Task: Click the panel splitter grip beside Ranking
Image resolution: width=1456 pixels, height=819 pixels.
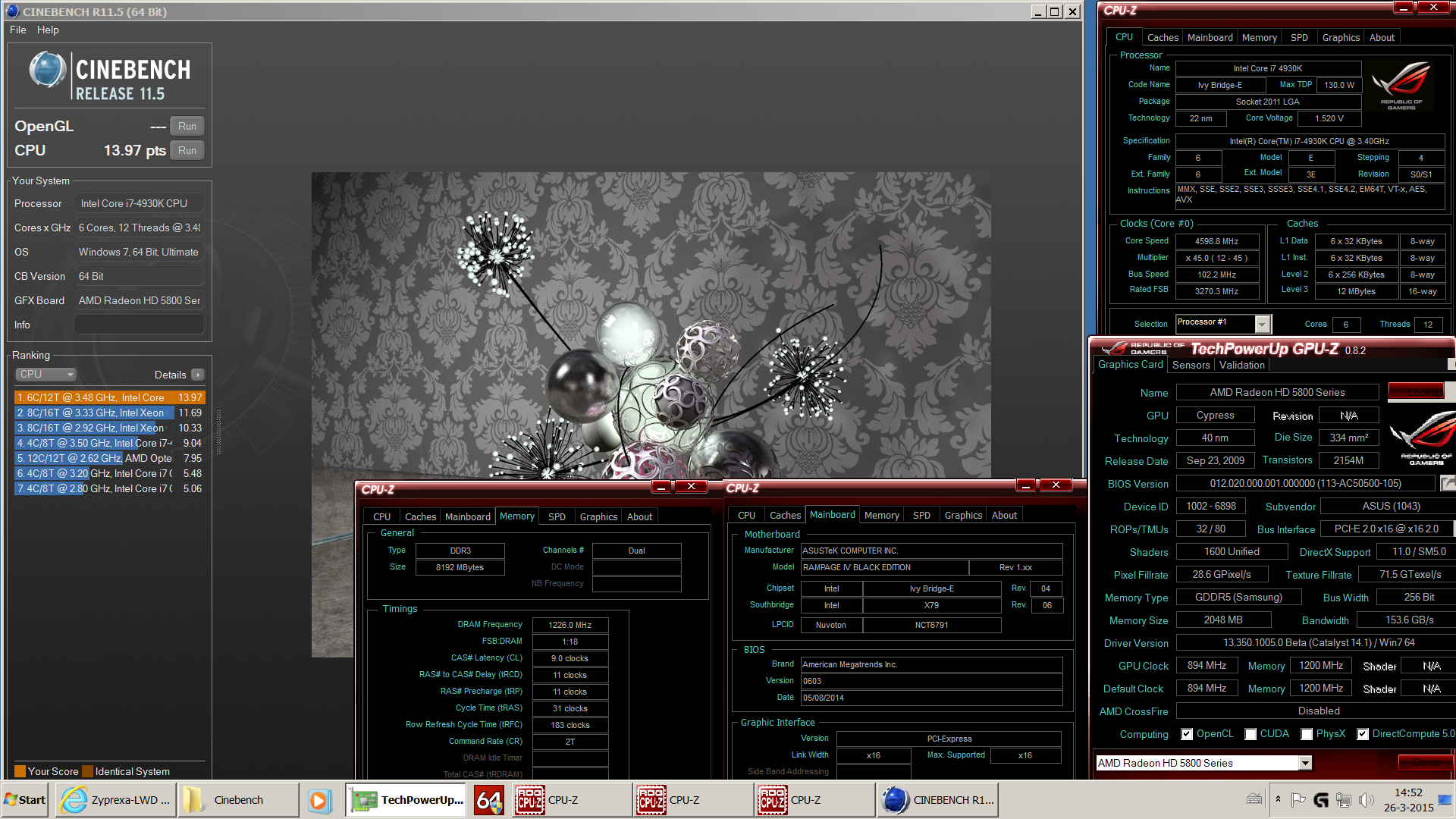Action: (x=219, y=432)
